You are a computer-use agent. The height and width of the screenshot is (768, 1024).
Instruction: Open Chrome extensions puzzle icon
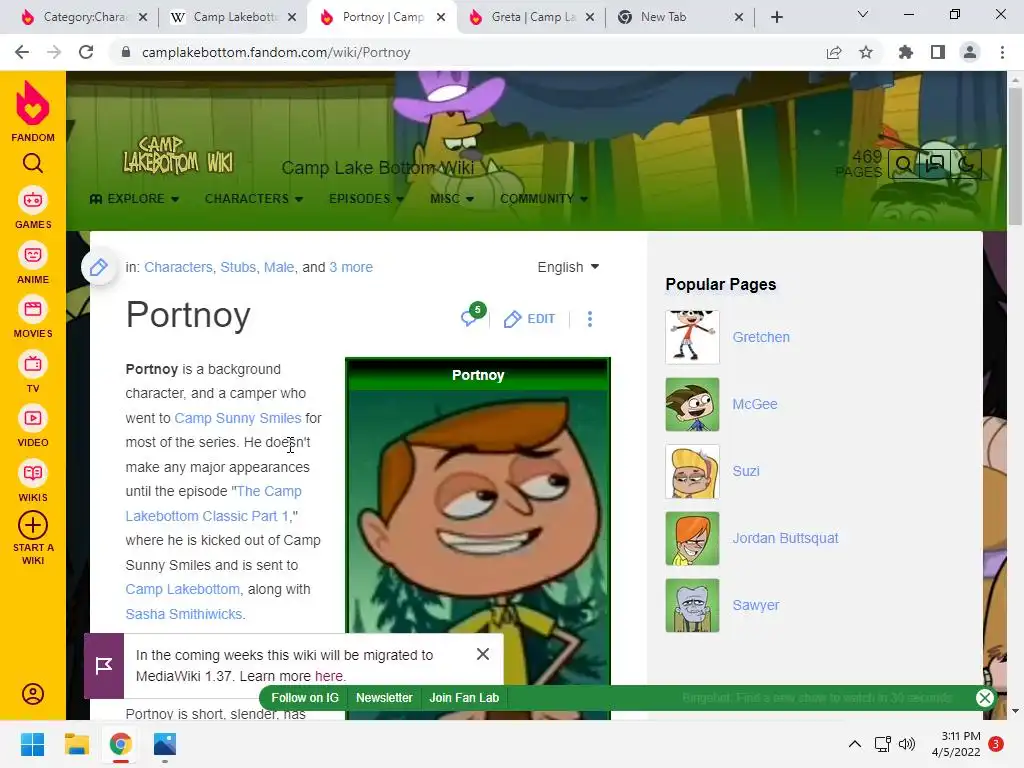click(x=906, y=52)
